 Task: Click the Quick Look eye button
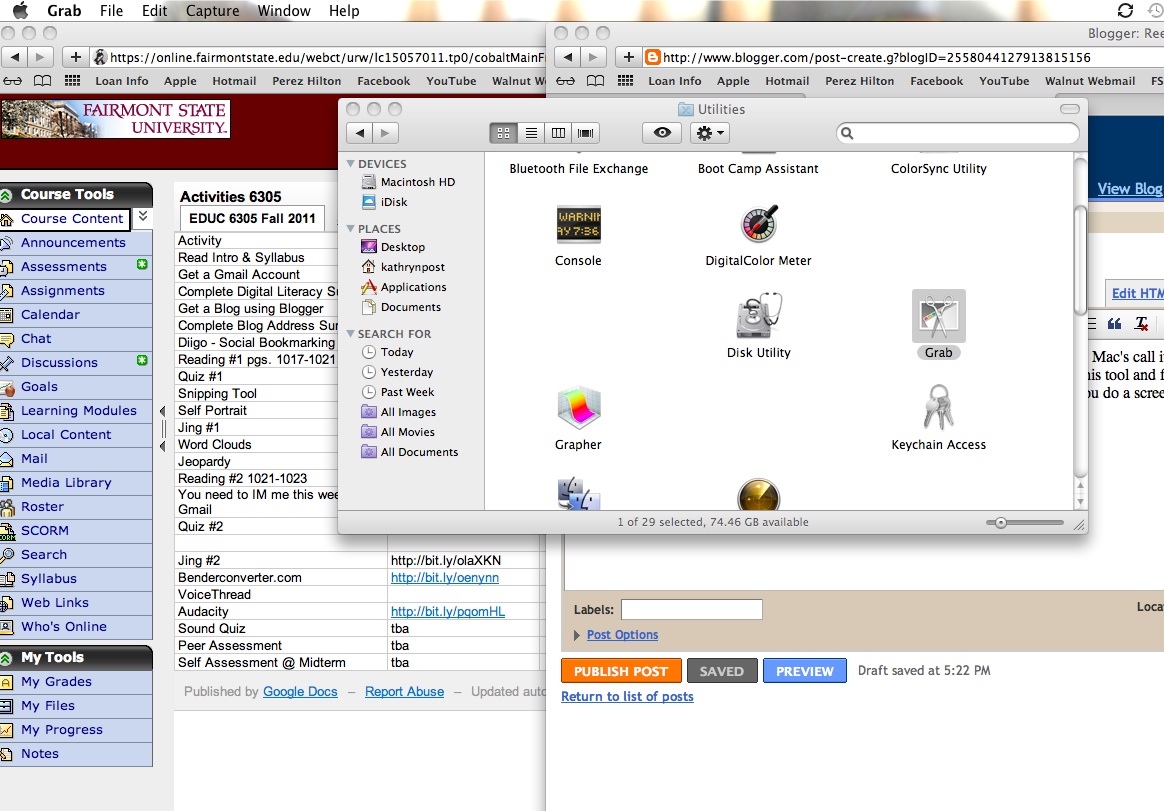pos(662,133)
